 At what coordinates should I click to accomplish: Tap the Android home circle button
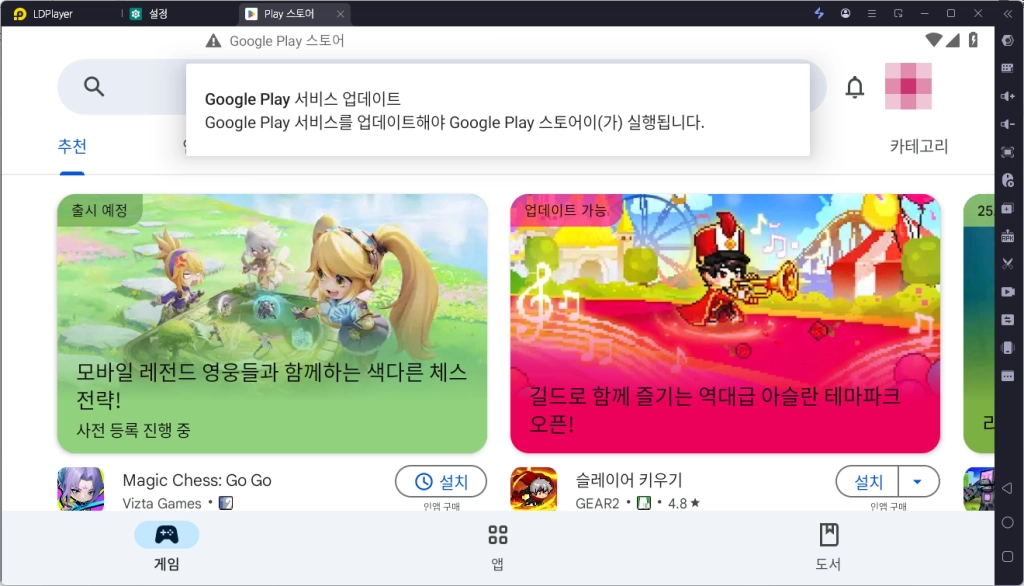pyautogui.click(x=1008, y=523)
